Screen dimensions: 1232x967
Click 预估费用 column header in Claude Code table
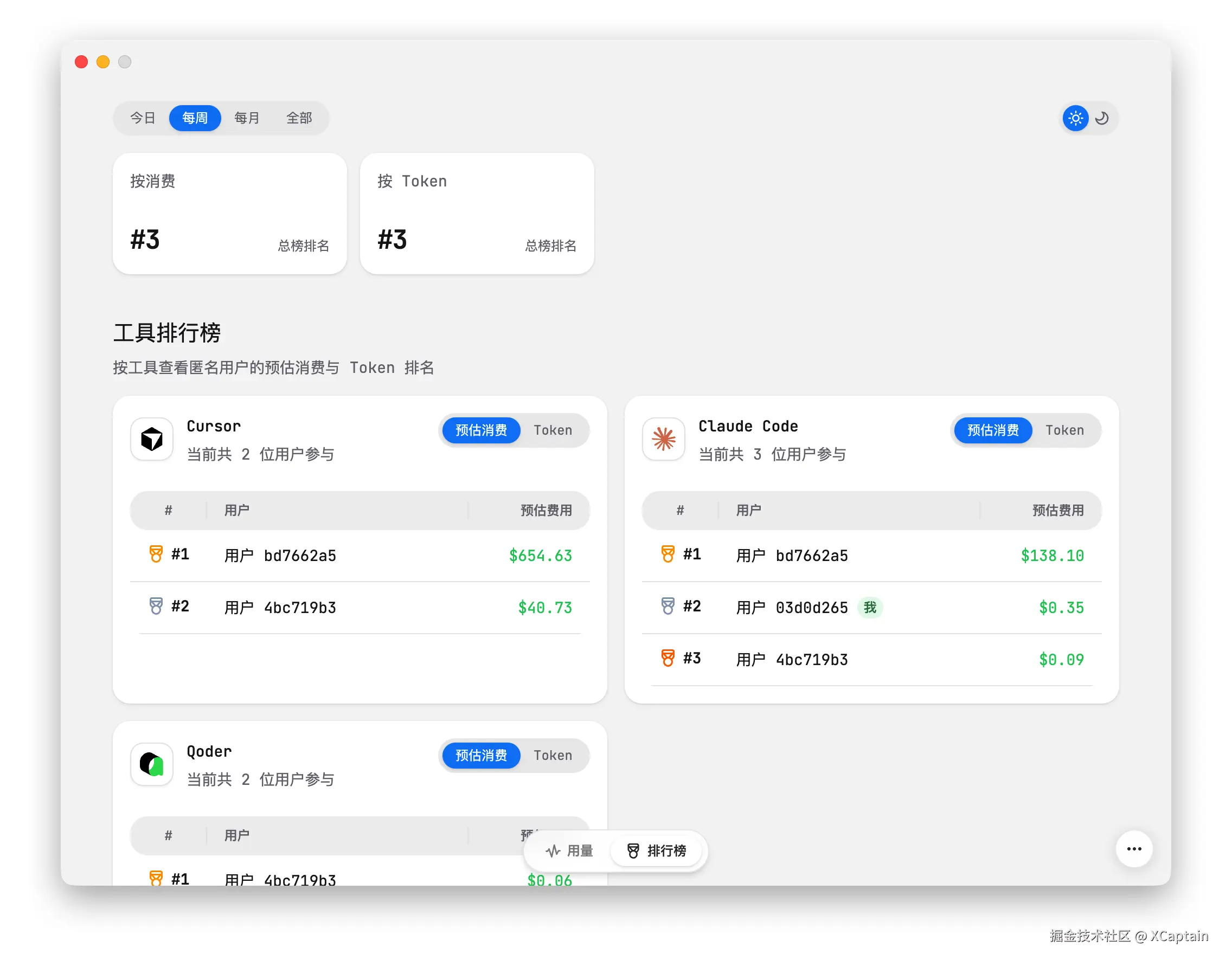coord(1058,510)
